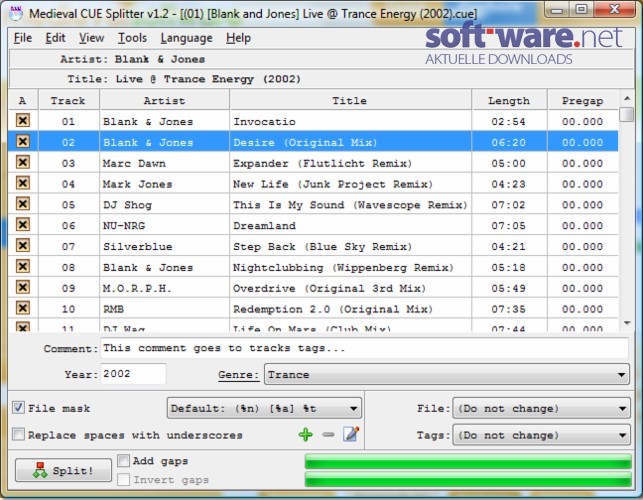
Task: Open the File menu
Action: point(23,38)
